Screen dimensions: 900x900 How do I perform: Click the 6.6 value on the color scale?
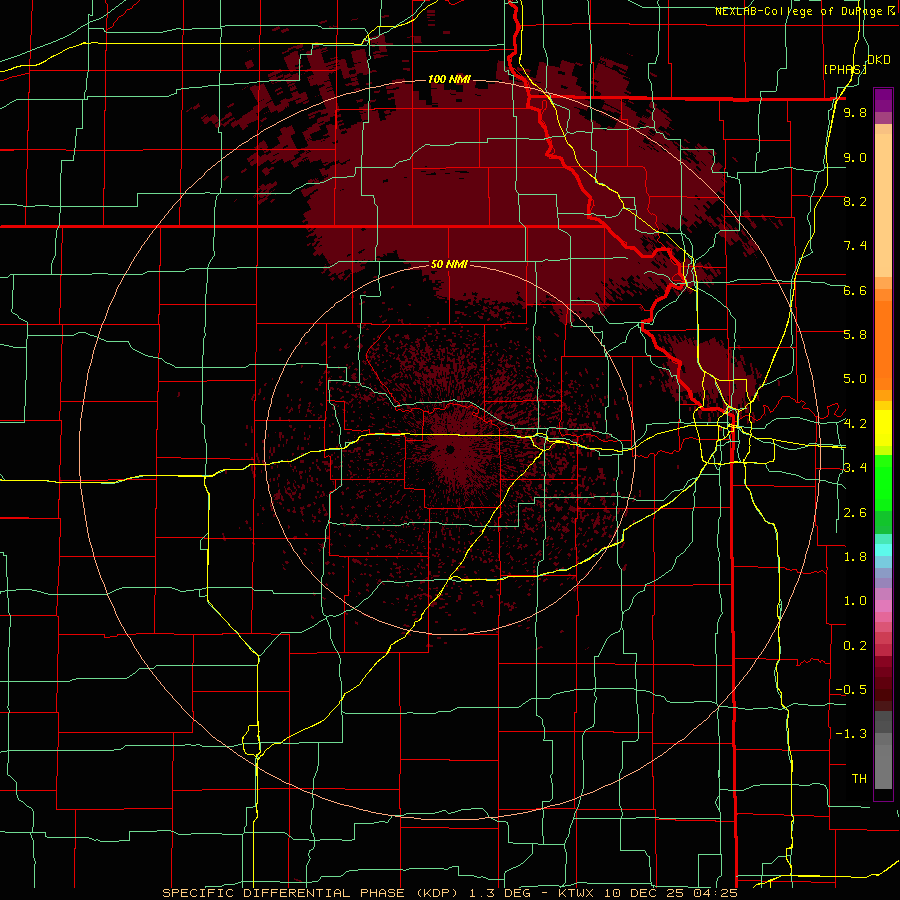(855, 290)
